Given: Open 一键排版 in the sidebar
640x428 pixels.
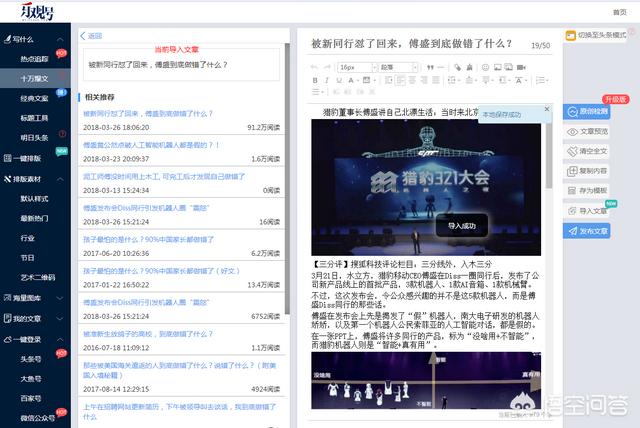Looking at the screenshot, I should pos(27,158).
